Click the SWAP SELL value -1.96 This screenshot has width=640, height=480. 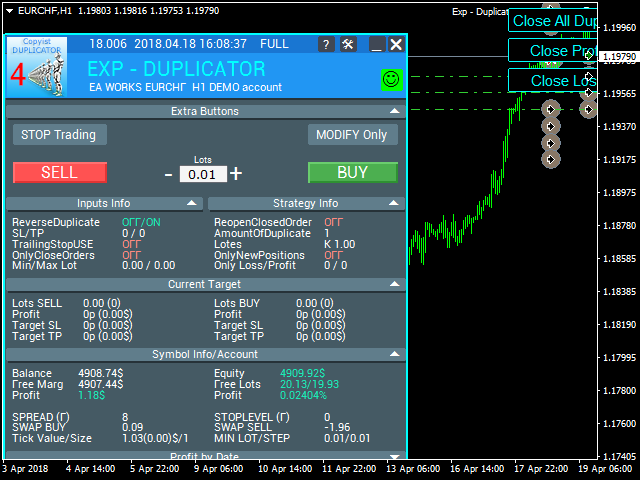pos(337,427)
